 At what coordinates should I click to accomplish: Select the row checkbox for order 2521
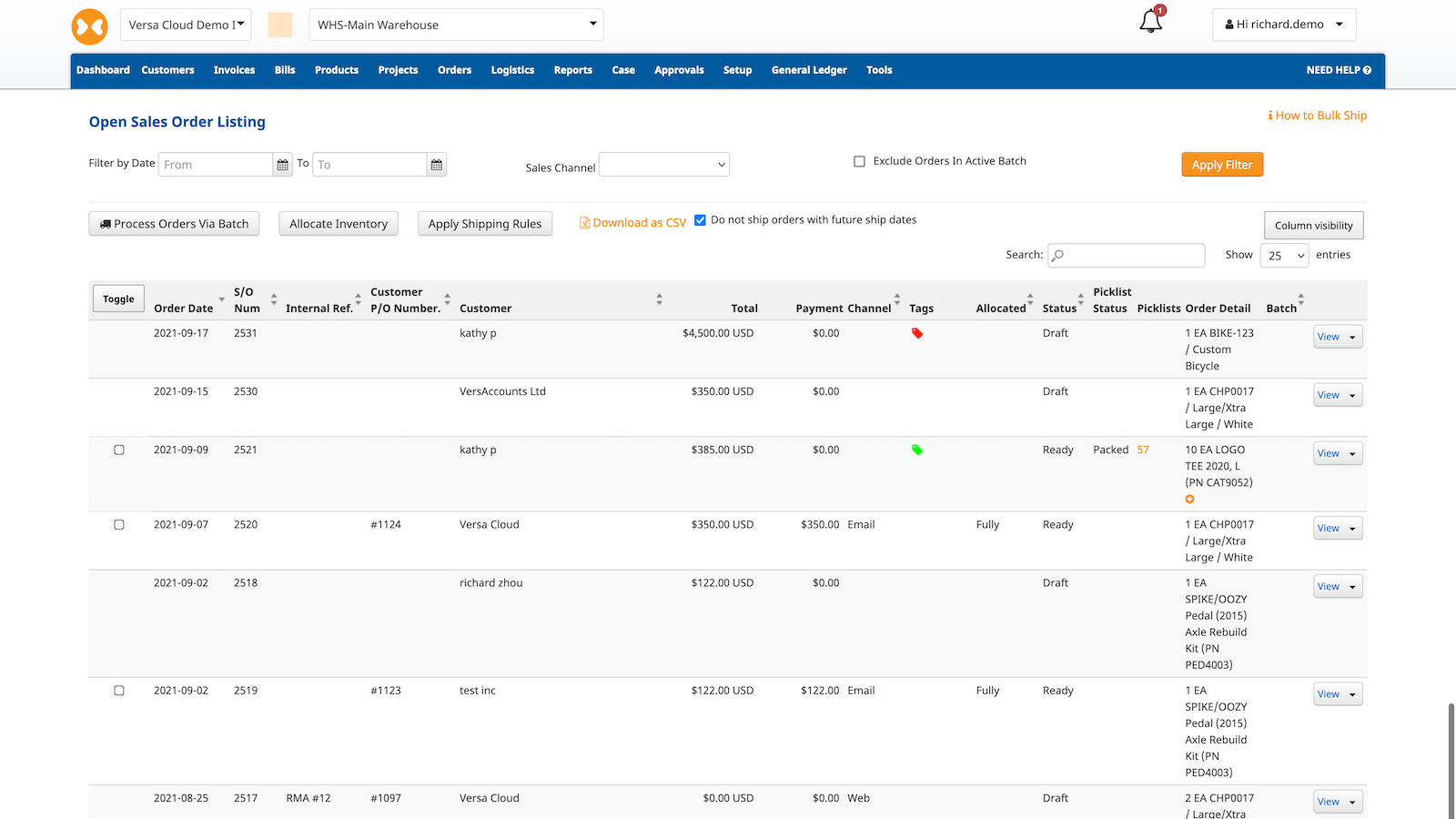(118, 449)
